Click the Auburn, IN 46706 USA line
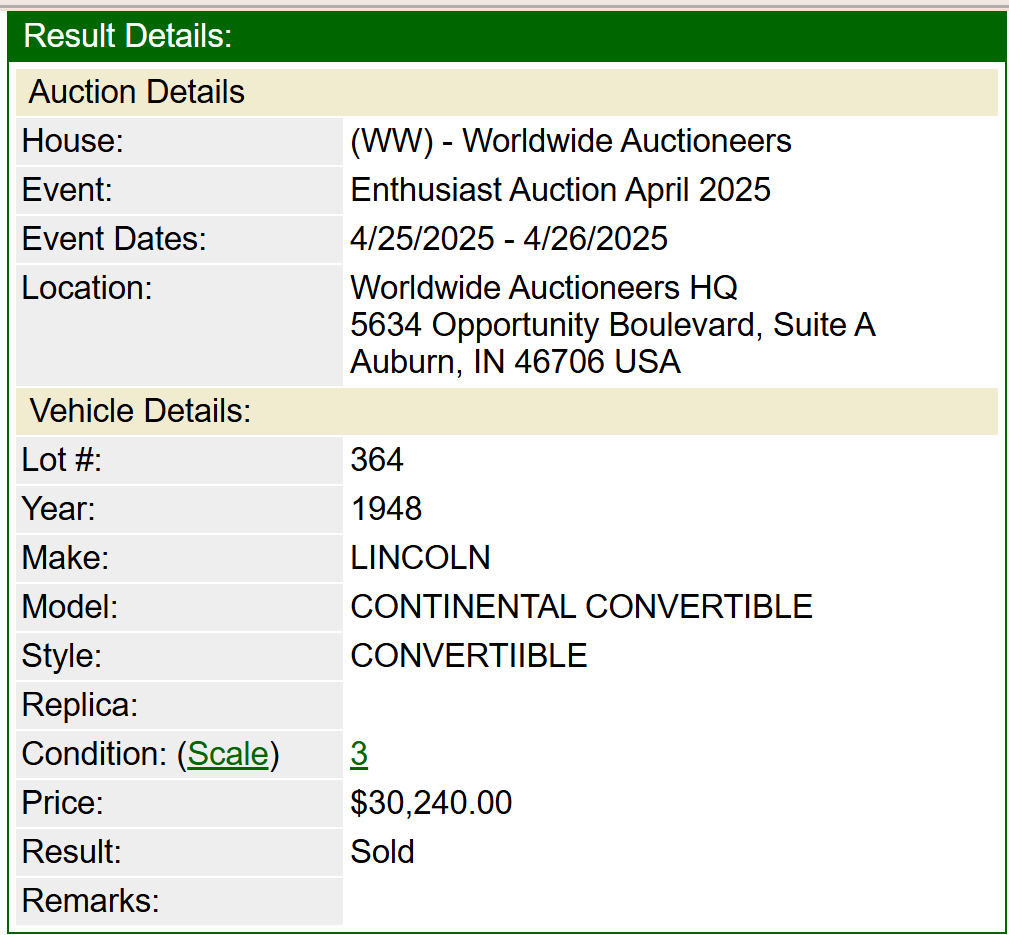Screen dimensions: 1009x935 pos(515,361)
